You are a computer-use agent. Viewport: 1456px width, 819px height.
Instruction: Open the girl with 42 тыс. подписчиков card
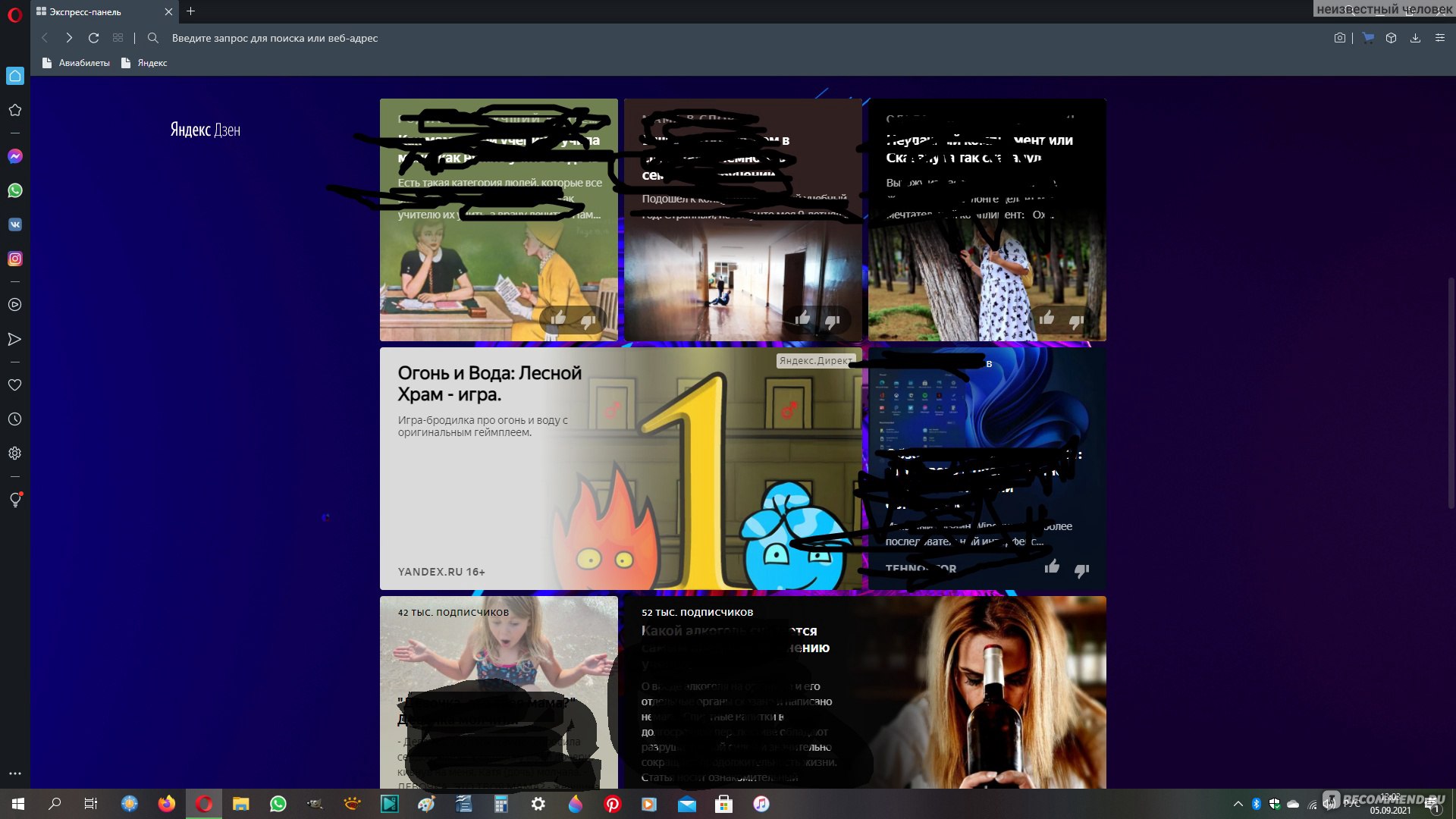click(499, 692)
